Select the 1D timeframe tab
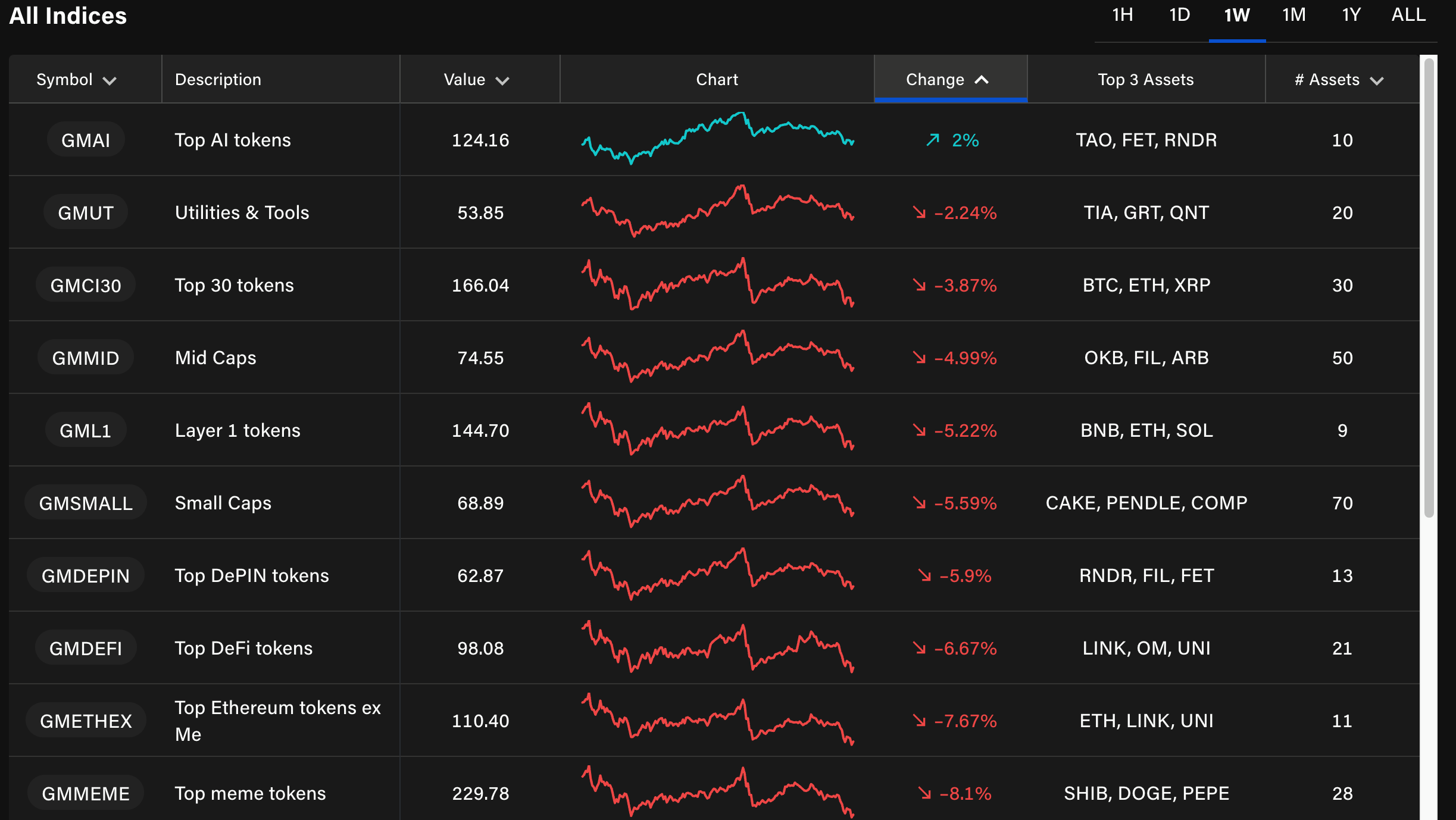Screen dimensions: 1456x820 (x=1179, y=15)
